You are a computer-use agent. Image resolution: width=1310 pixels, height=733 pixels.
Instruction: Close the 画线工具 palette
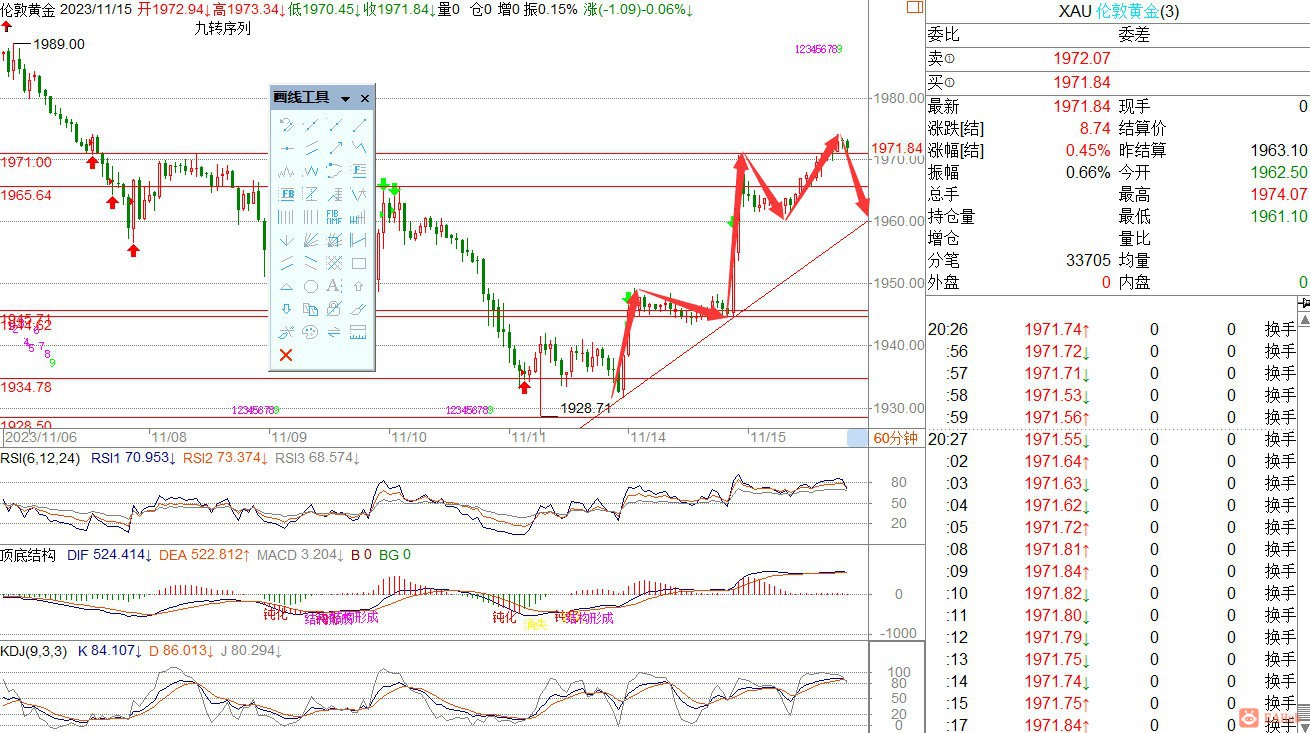365,98
